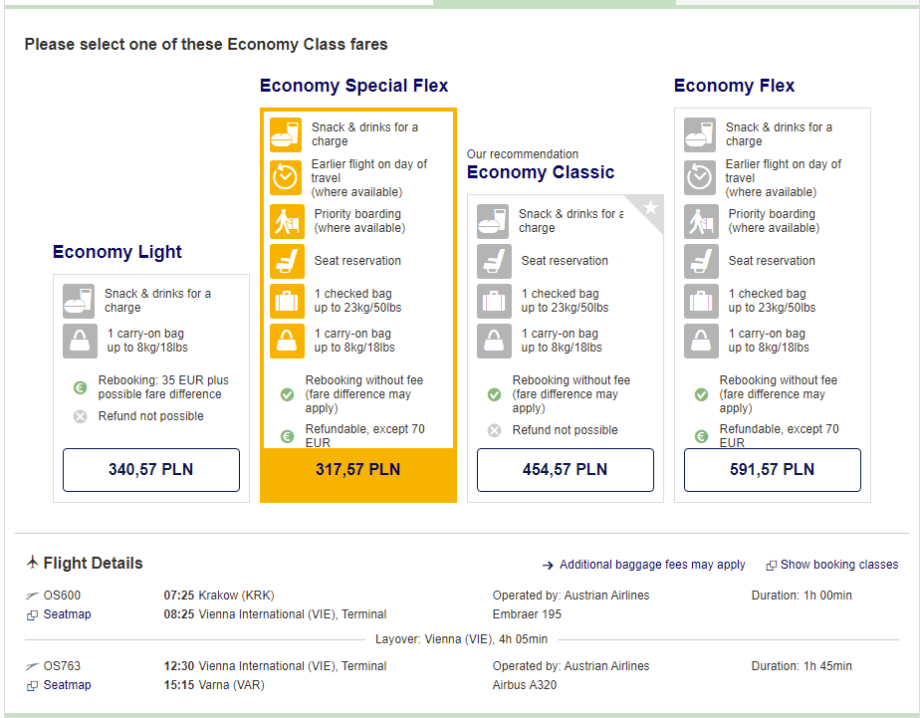Click the Economy Classic rebooking green checkmark
This screenshot has height=718, width=920.
(494, 395)
